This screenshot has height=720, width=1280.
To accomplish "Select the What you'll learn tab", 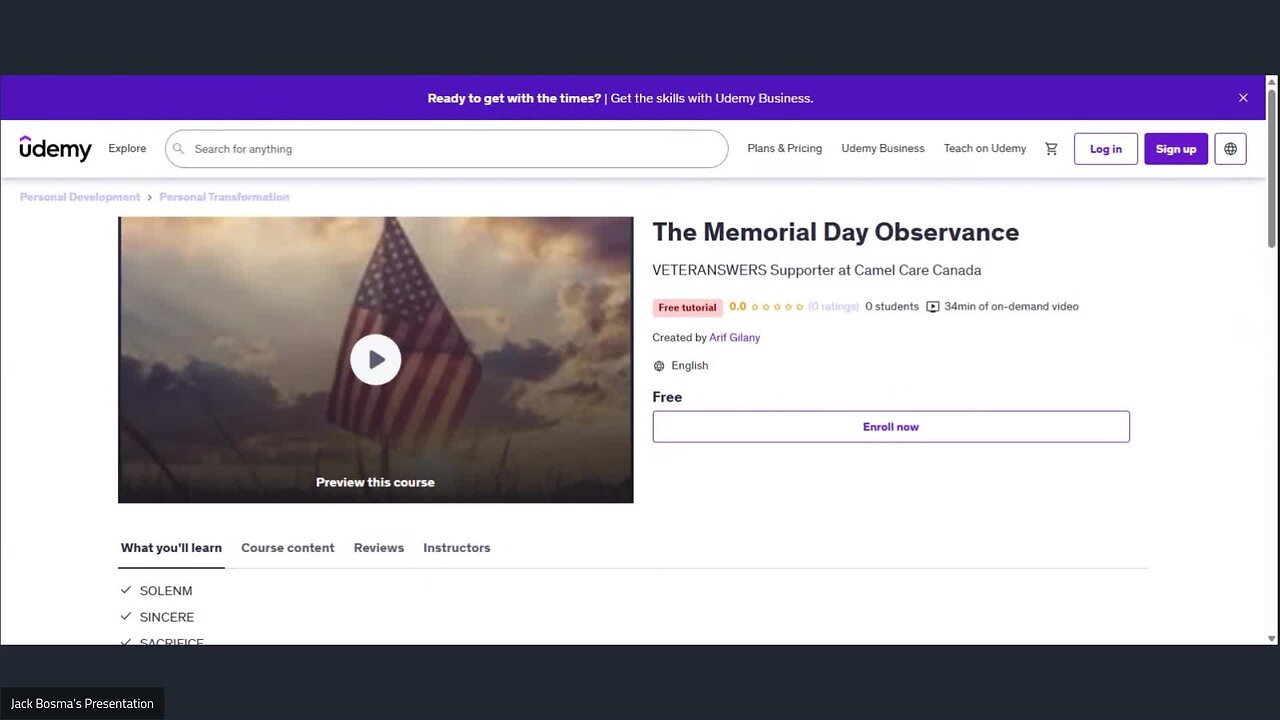I will coord(171,548).
